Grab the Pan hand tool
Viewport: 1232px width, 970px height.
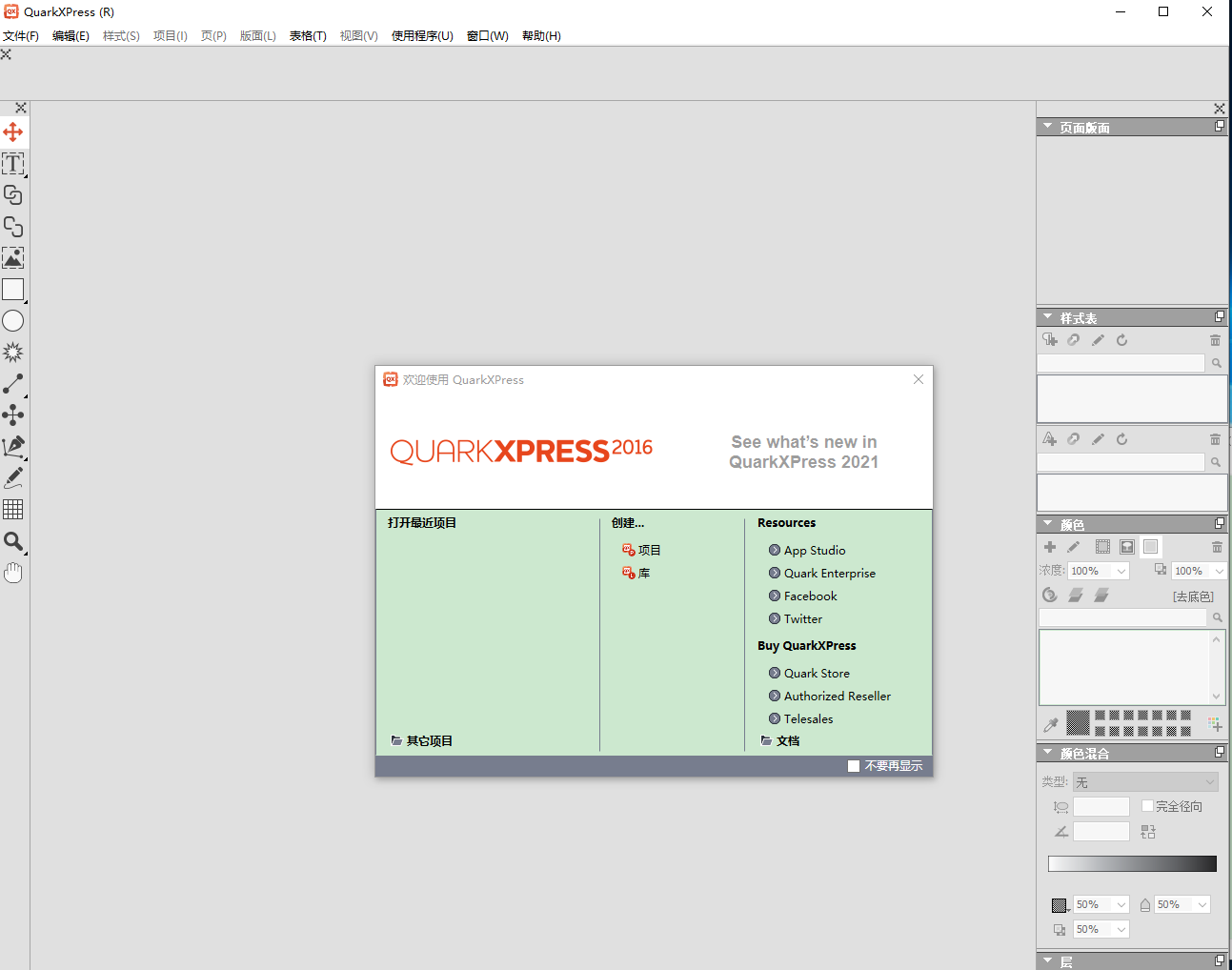point(13,573)
